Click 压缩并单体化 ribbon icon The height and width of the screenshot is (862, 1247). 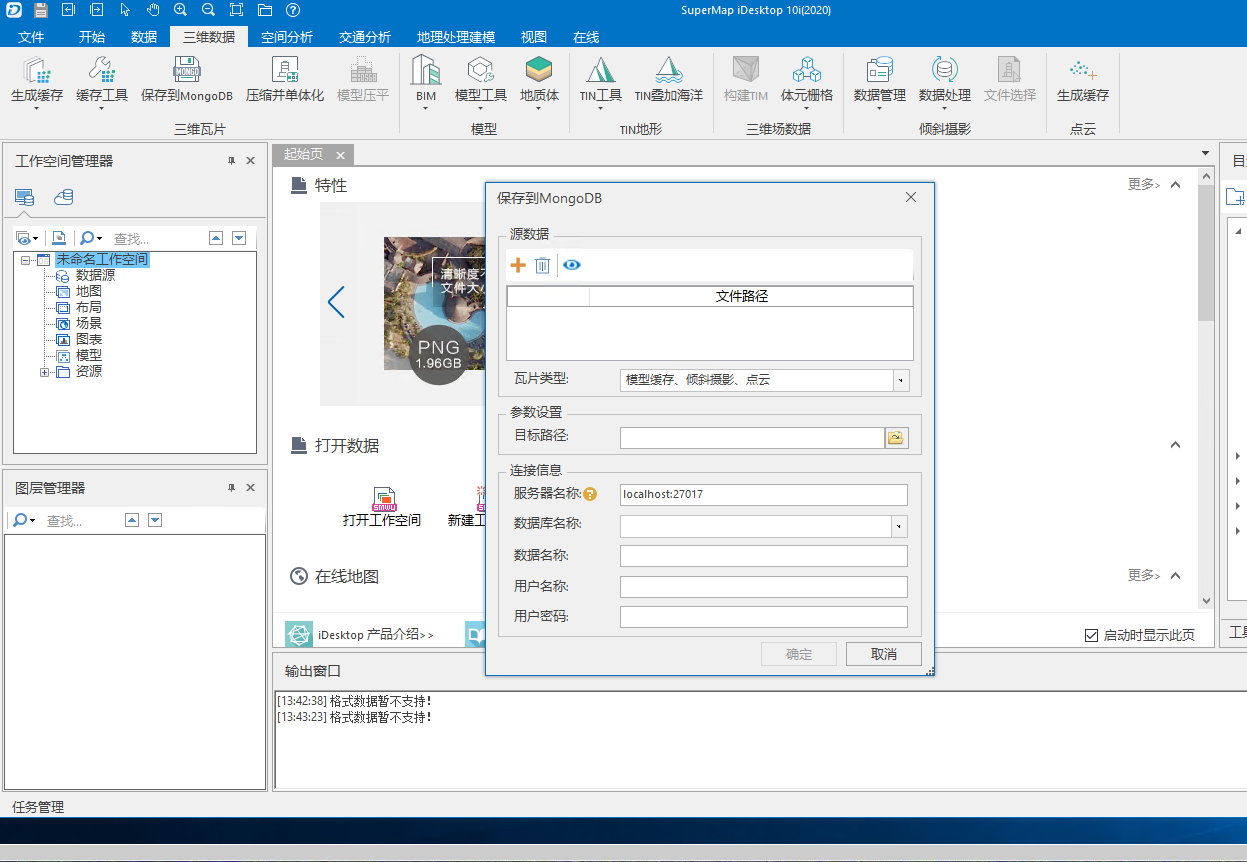286,70
